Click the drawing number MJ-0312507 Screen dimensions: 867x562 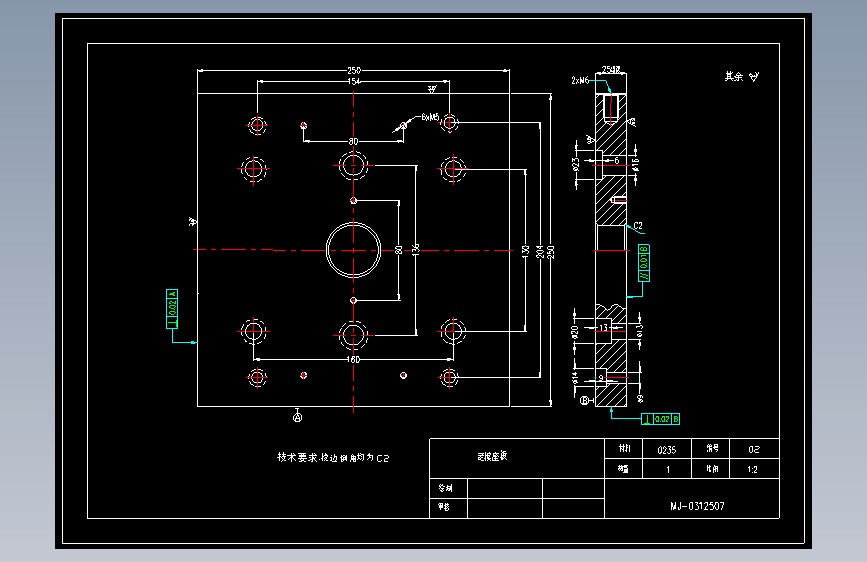coord(697,506)
